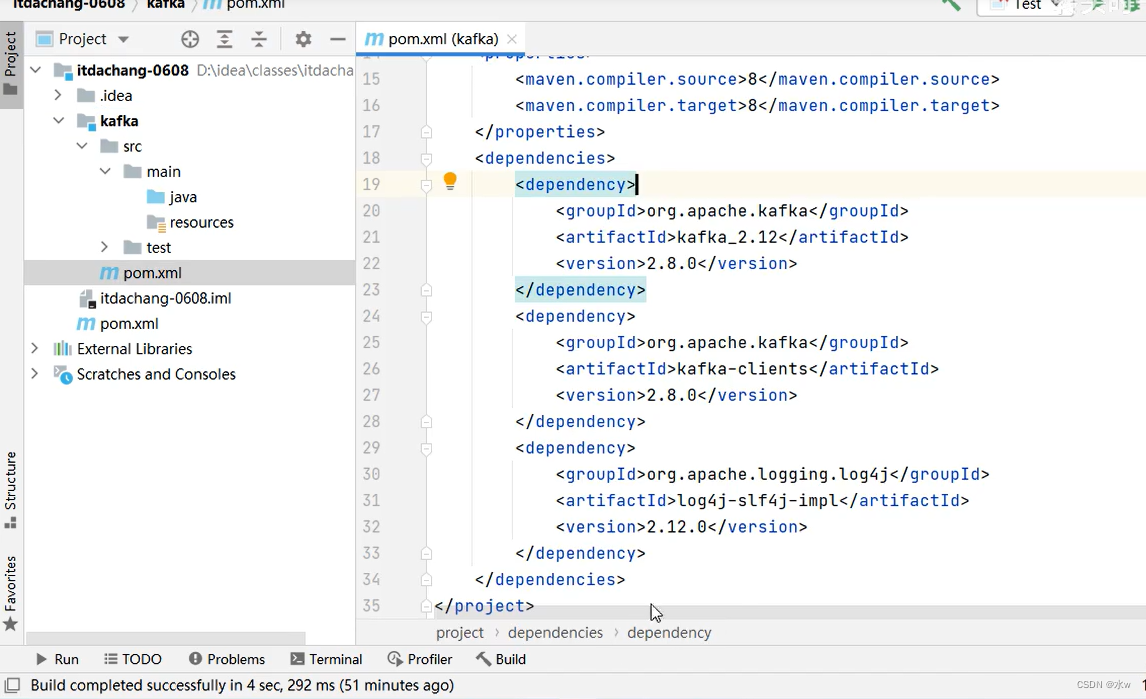The width and height of the screenshot is (1146, 699).
Task: Click the yellow lightbulb intention icon
Action: point(450,181)
